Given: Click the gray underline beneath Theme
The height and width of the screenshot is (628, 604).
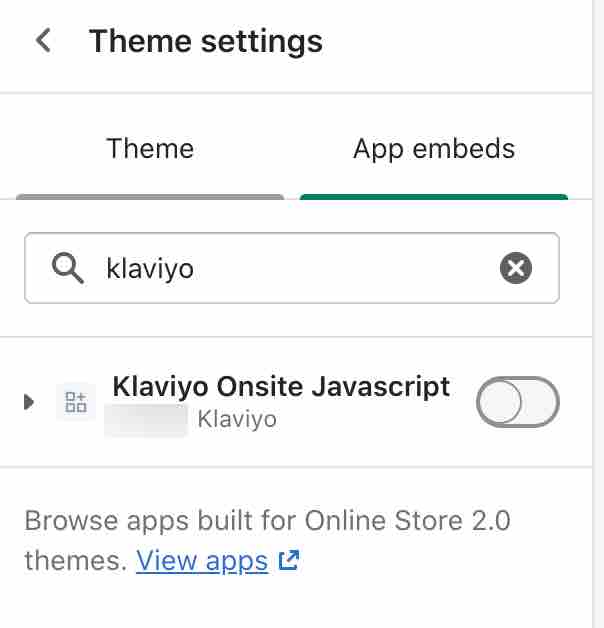Looking at the screenshot, I should click(150, 196).
